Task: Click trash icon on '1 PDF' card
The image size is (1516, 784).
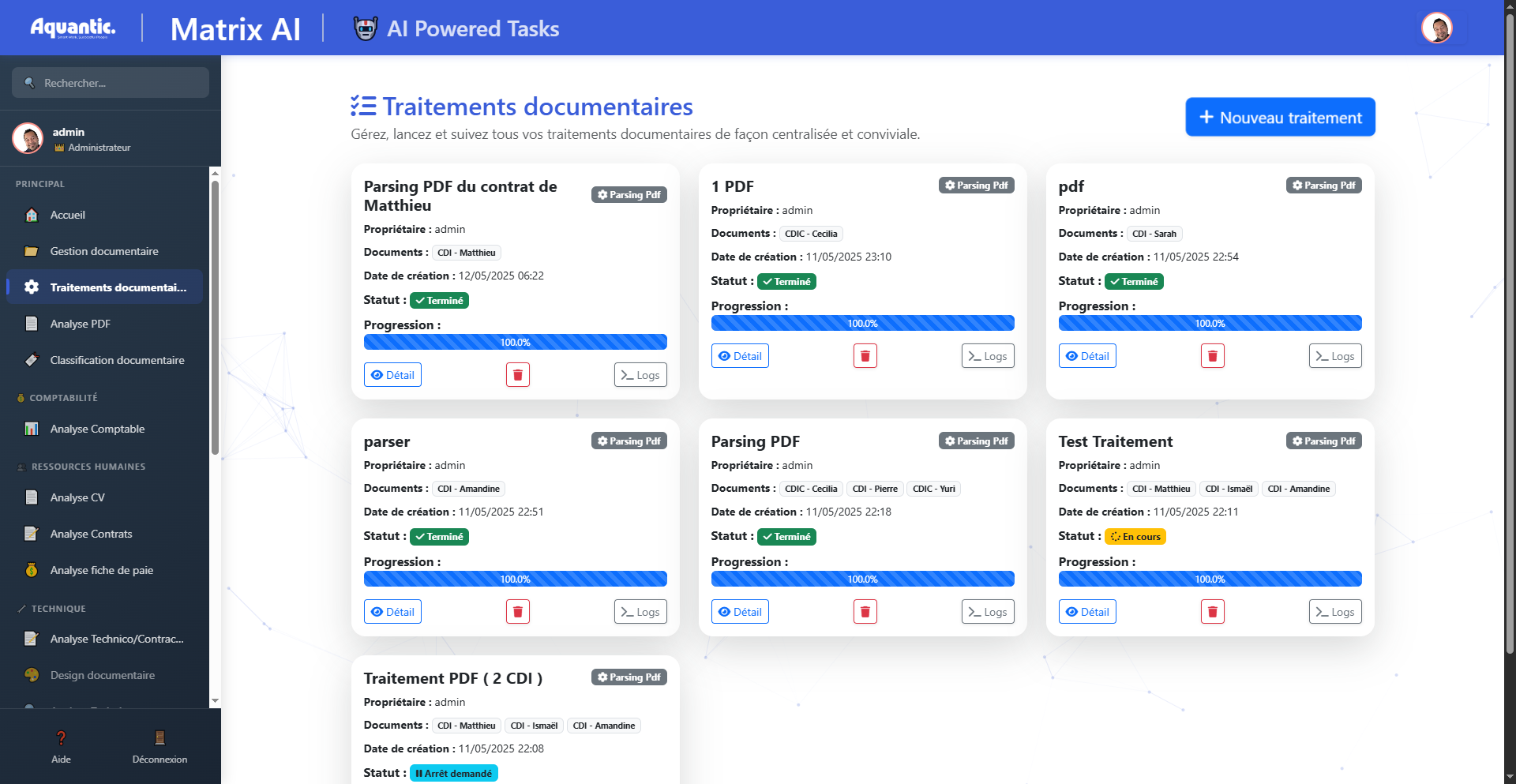Action: tap(865, 356)
